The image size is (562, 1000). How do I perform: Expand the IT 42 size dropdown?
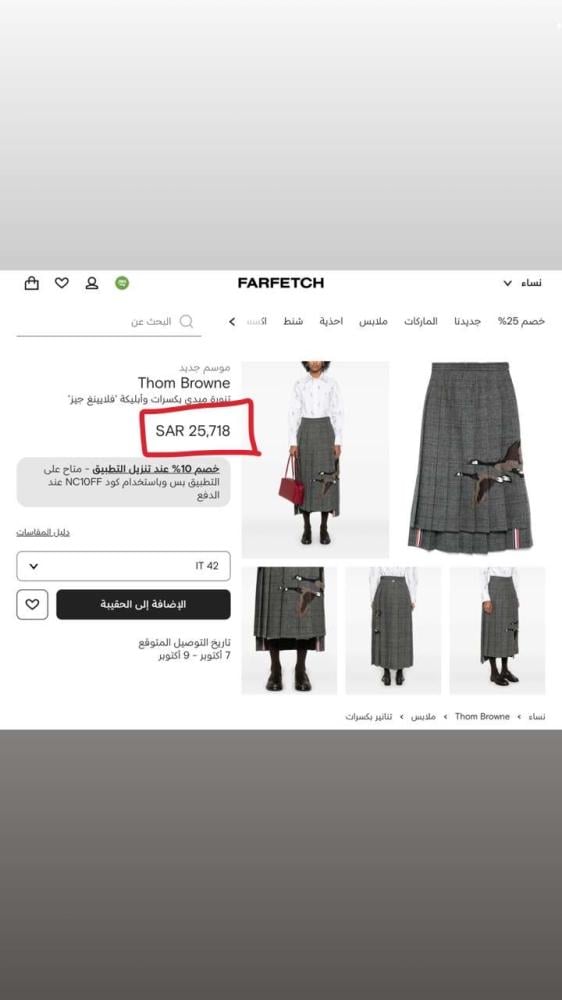click(124, 566)
